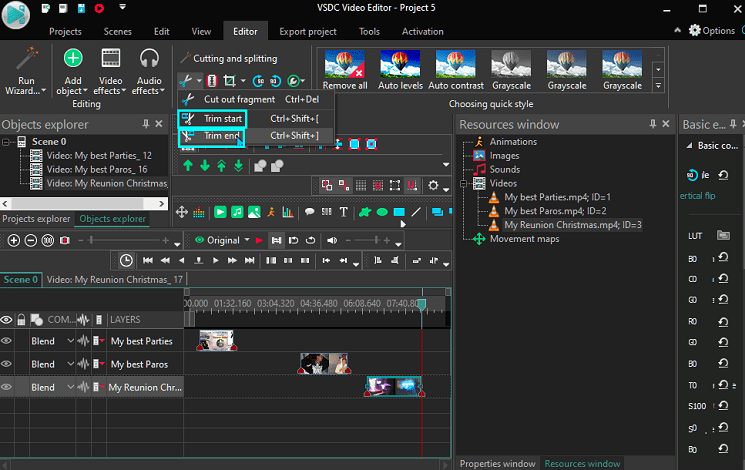Apply the Auto levels quick style
Screen dimensions: 745x470
tap(400, 70)
